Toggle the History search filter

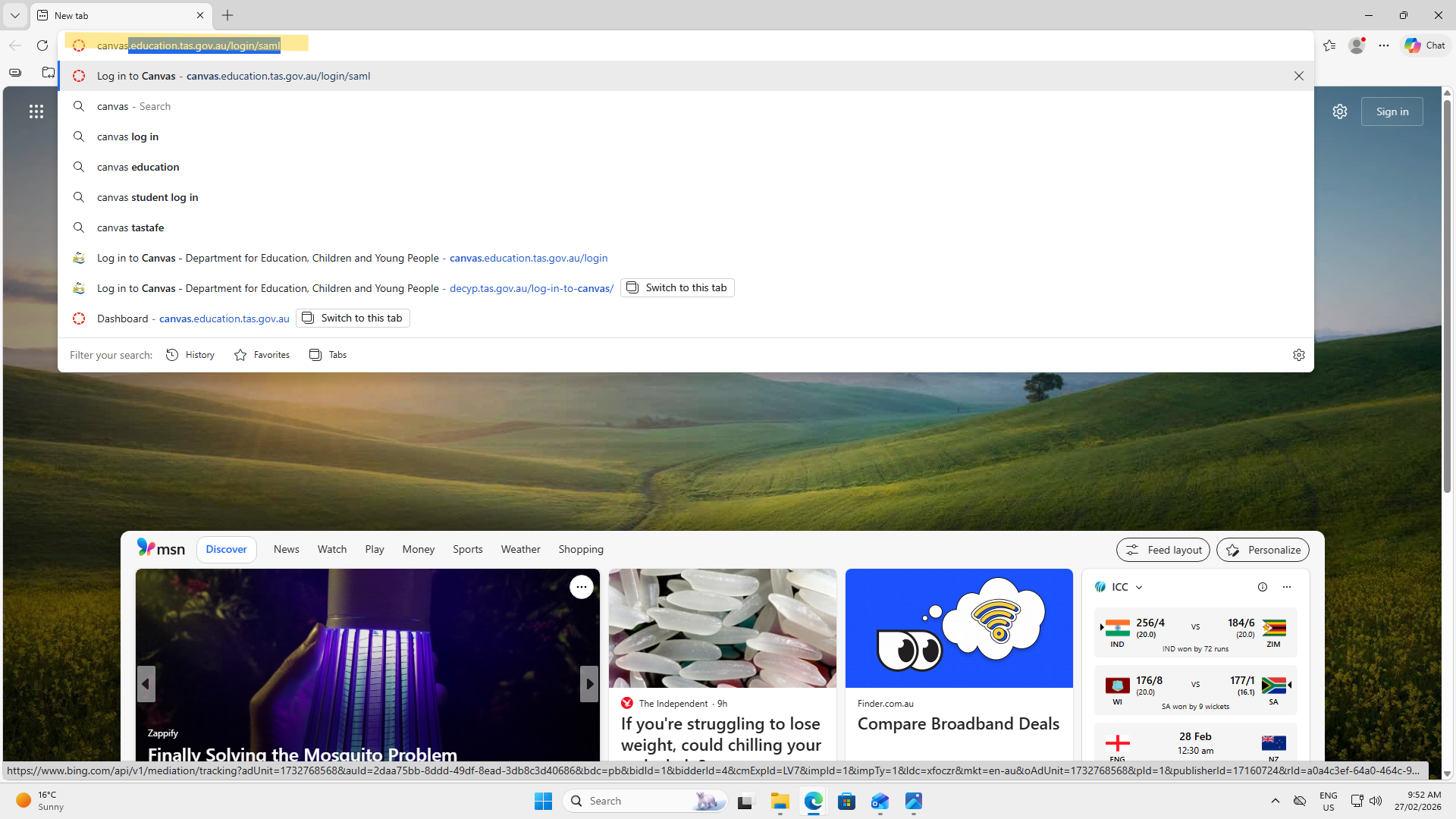point(190,355)
